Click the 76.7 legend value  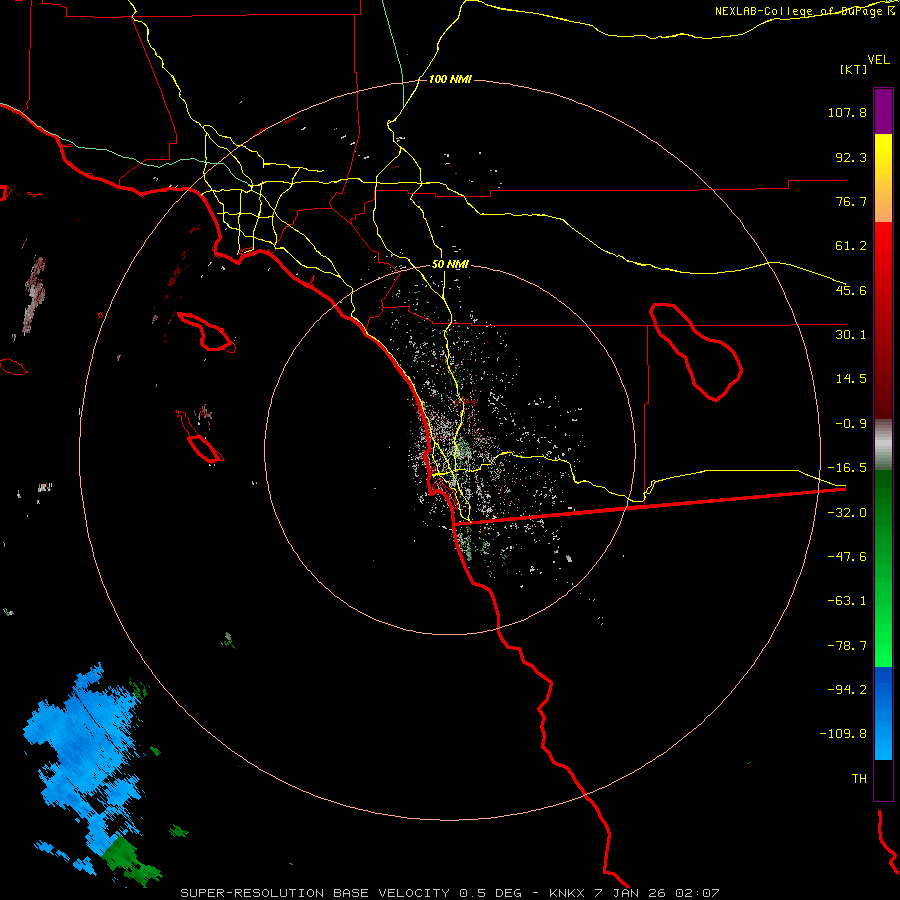pyautogui.click(x=851, y=201)
